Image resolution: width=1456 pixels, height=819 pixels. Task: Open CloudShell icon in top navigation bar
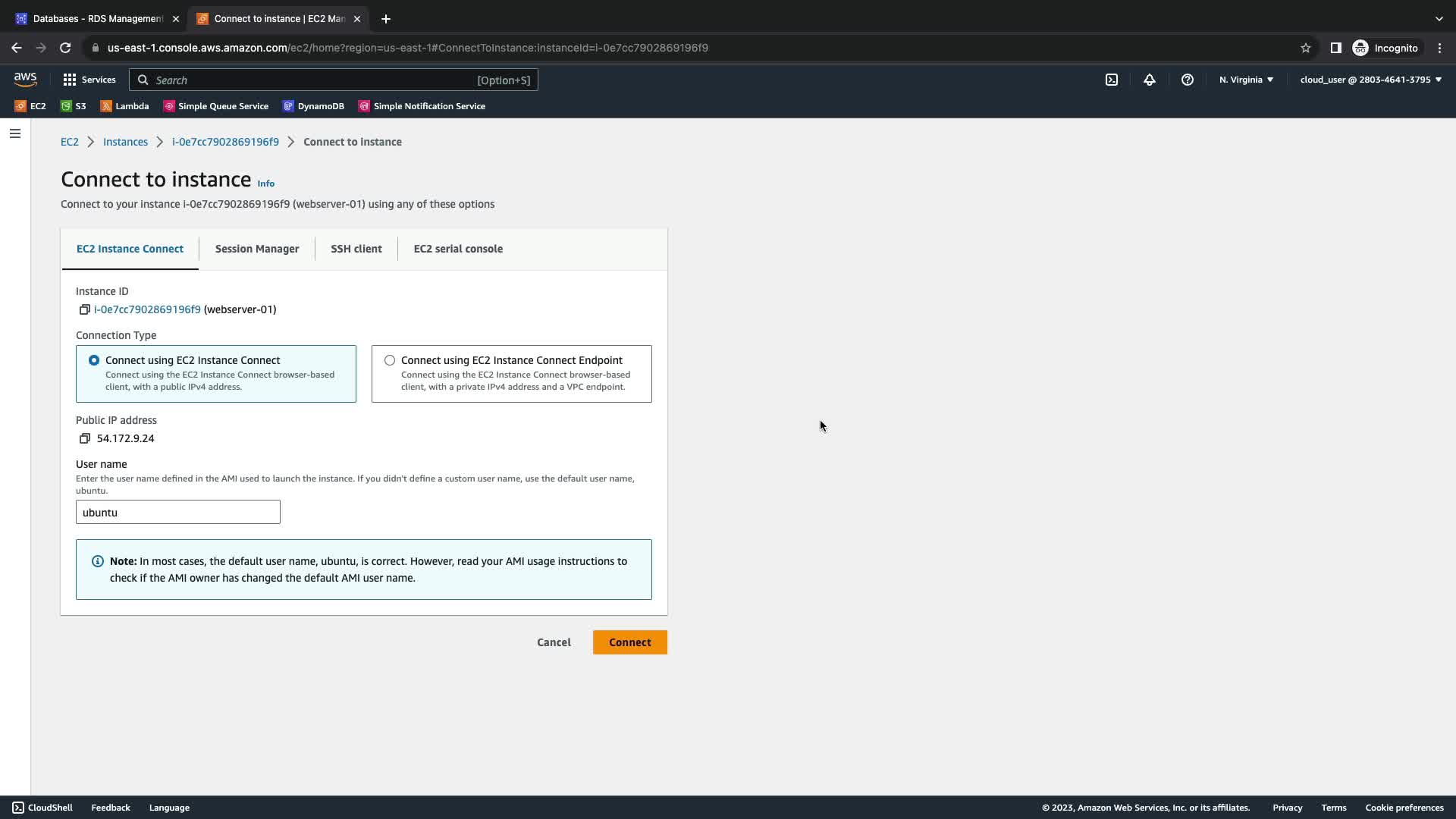tap(1112, 80)
